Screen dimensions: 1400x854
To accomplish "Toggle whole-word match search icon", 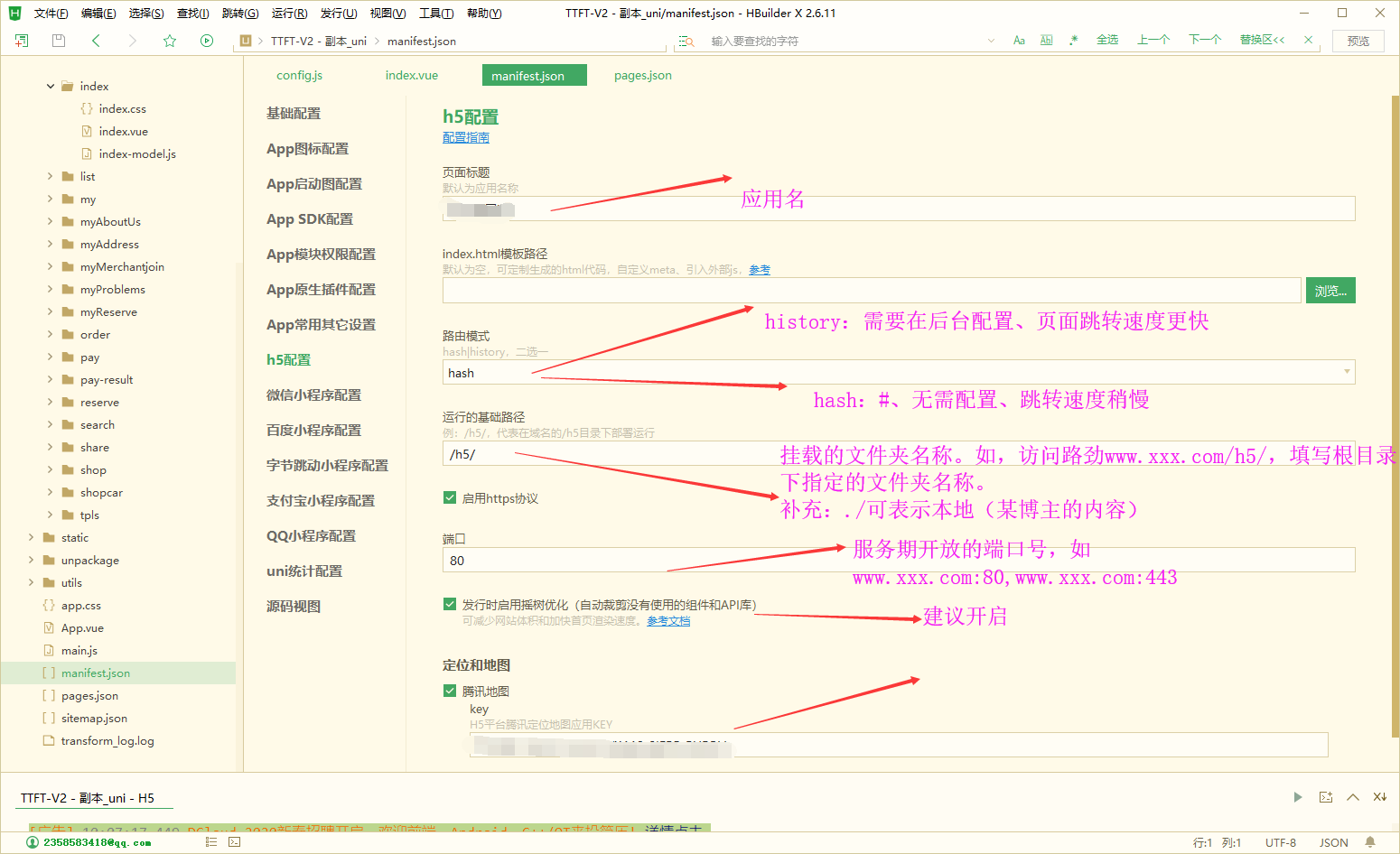I will (x=1047, y=41).
